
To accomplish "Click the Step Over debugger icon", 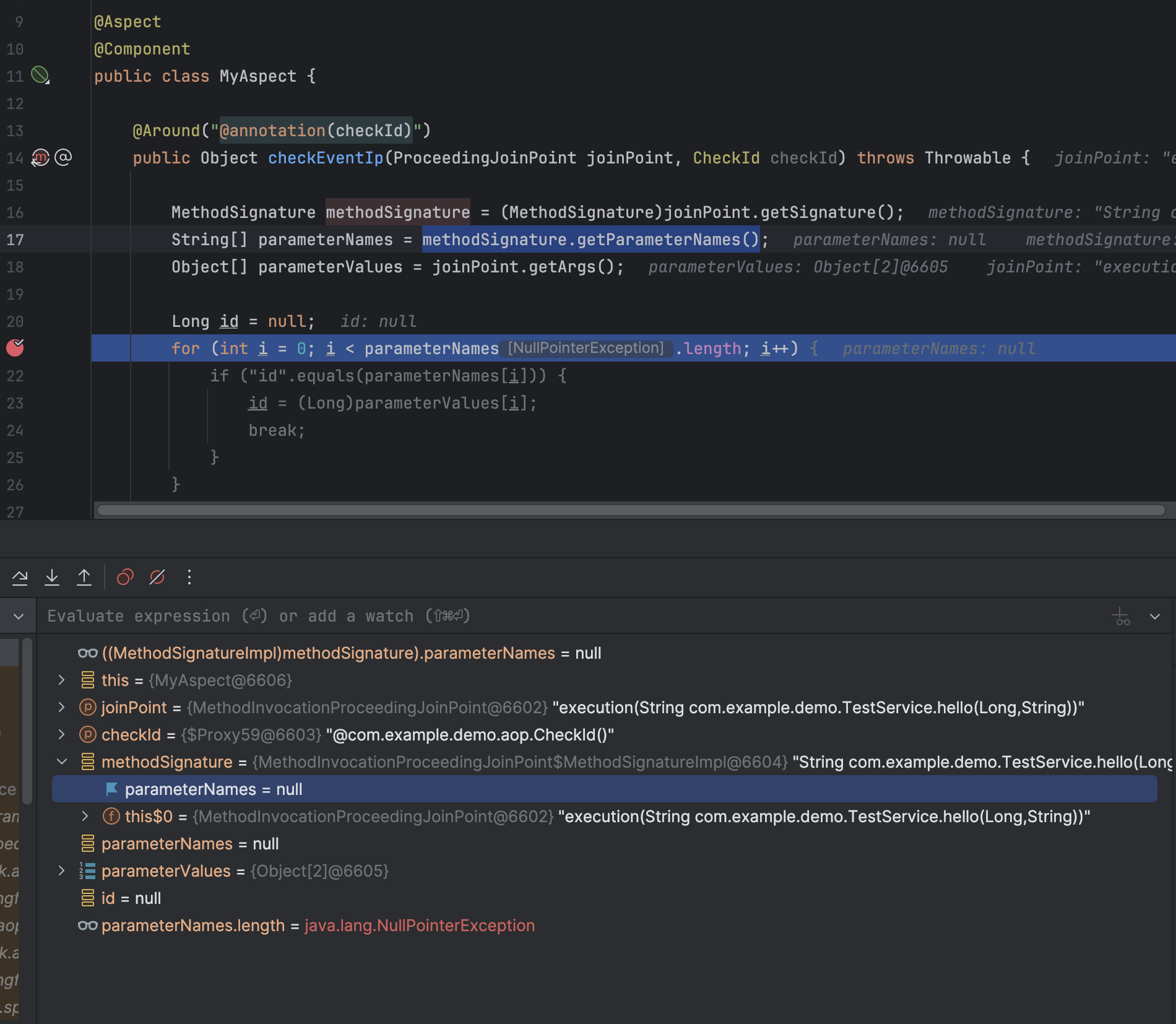I will pos(20,578).
